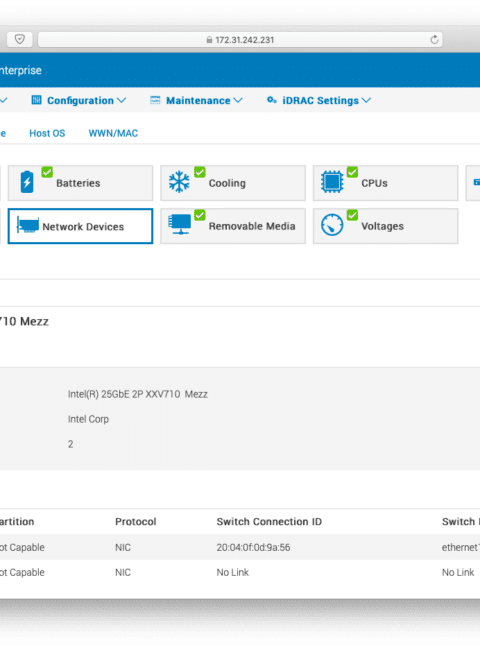Click the Protocol column header
This screenshot has width=480, height=650.
tap(136, 521)
